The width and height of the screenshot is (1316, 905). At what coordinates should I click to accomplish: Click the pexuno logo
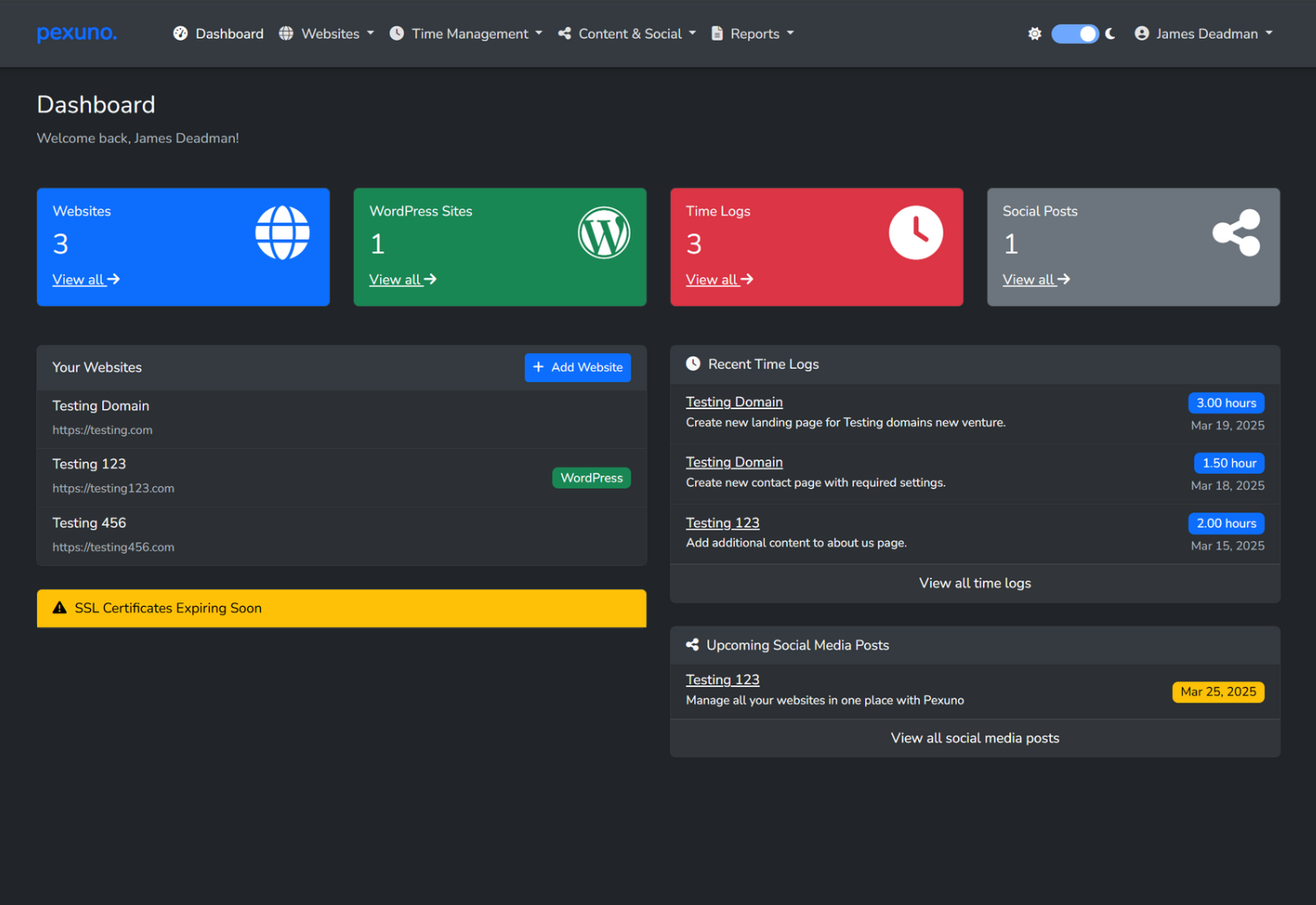pyautogui.click(x=77, y=34)
